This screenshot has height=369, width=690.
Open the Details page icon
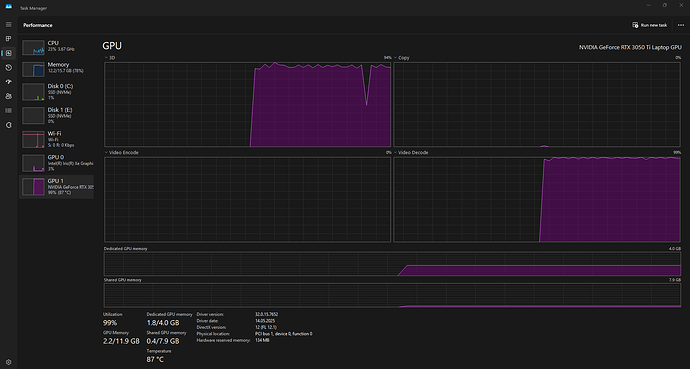tap(8, 111)
